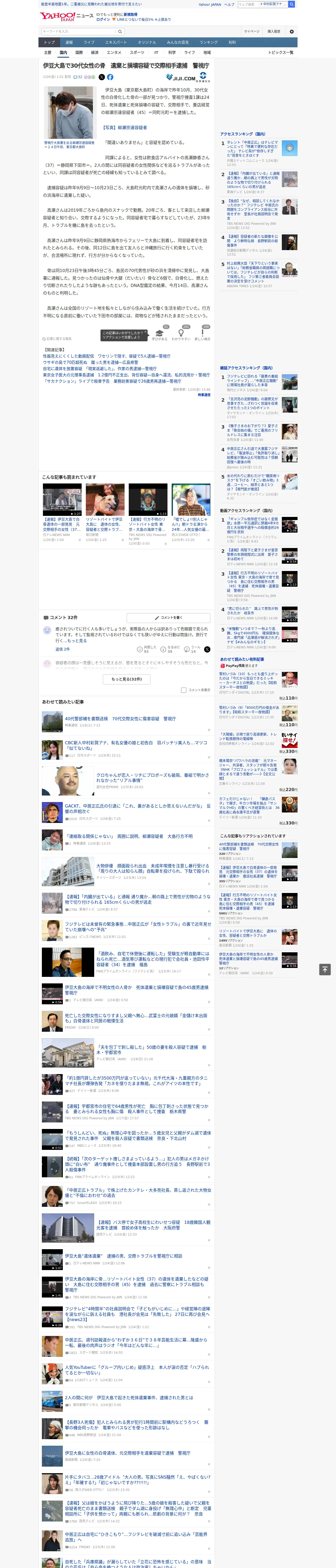The height and width of the screenshot is (1568, 336).
Task: Open related article 性器見えにくくした動画配信
Action: [x=107, y=356]
